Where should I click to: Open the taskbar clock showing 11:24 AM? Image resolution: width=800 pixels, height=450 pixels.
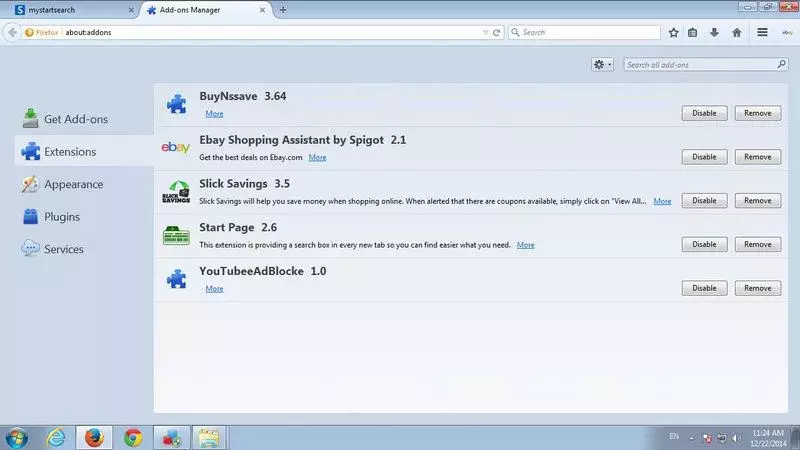pos(768,438)
